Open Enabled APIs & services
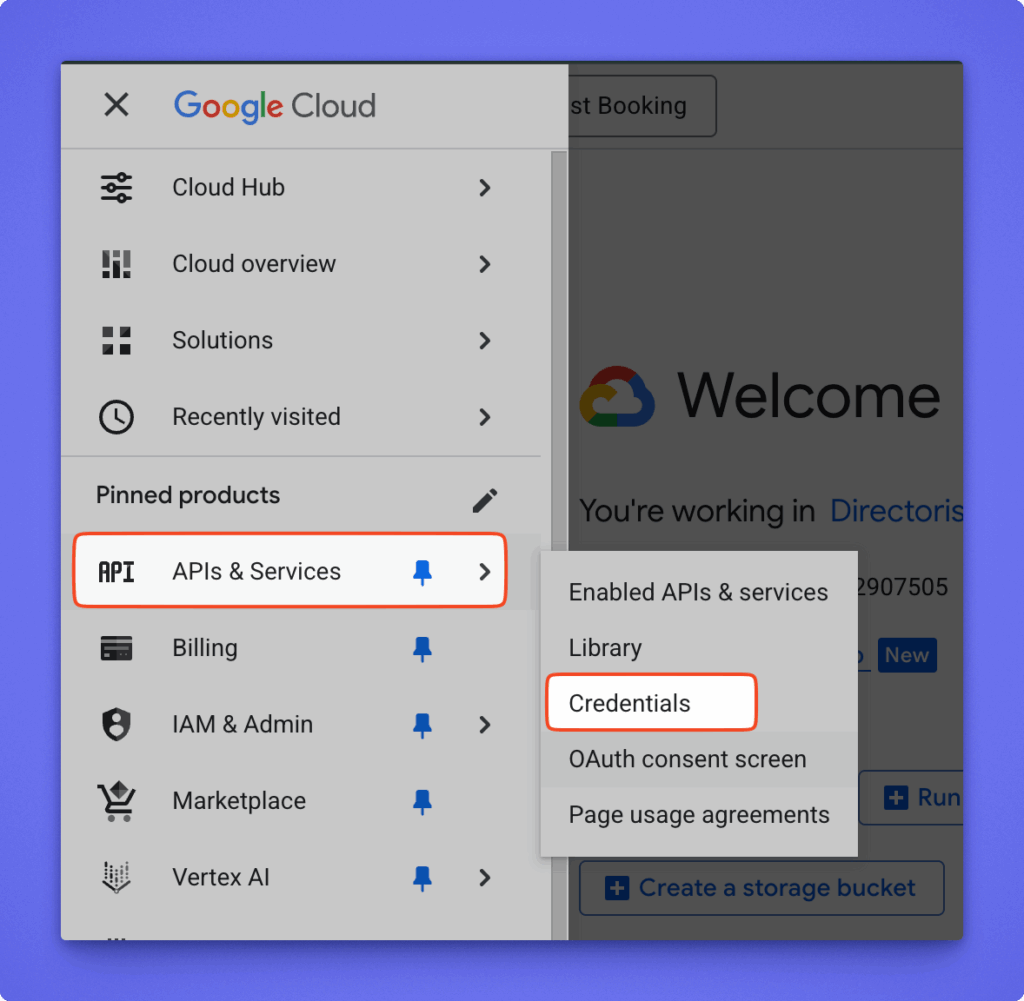The image size is (1024, 1001). click(698, 592)
